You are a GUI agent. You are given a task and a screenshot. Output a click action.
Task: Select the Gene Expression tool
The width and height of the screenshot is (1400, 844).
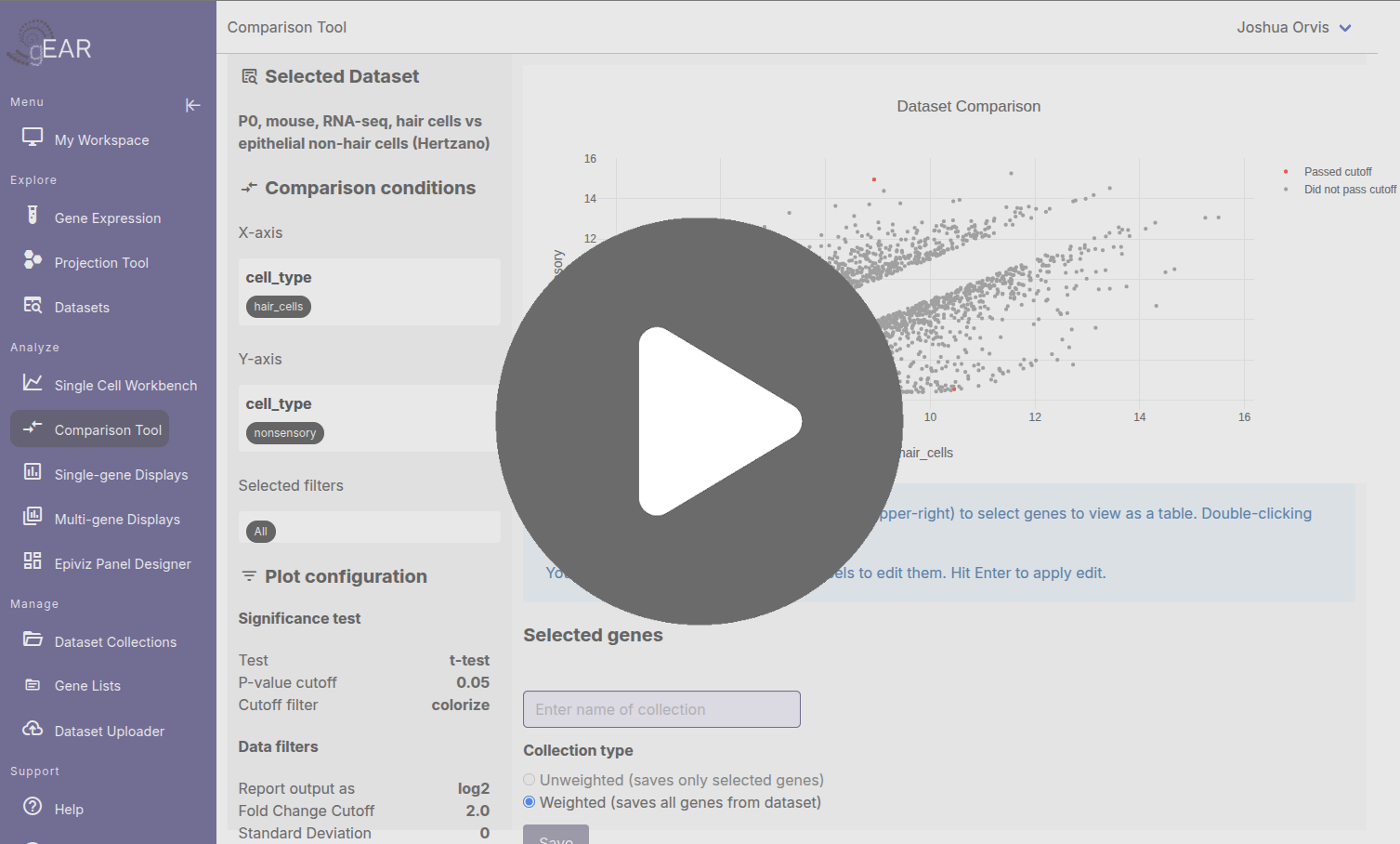[107, 218]
